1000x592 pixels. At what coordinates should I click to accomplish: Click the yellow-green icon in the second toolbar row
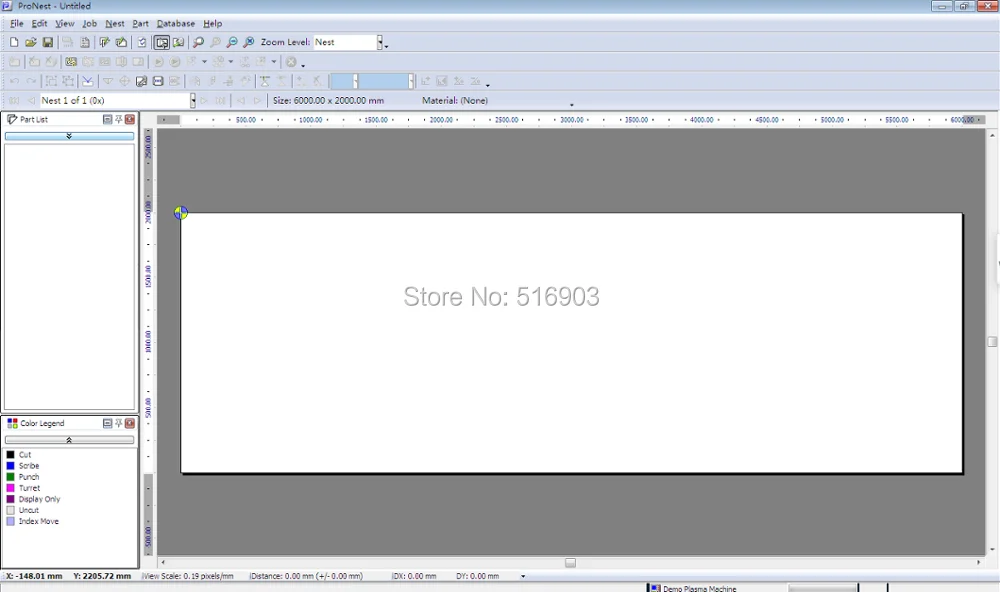(x=71, y=62)
